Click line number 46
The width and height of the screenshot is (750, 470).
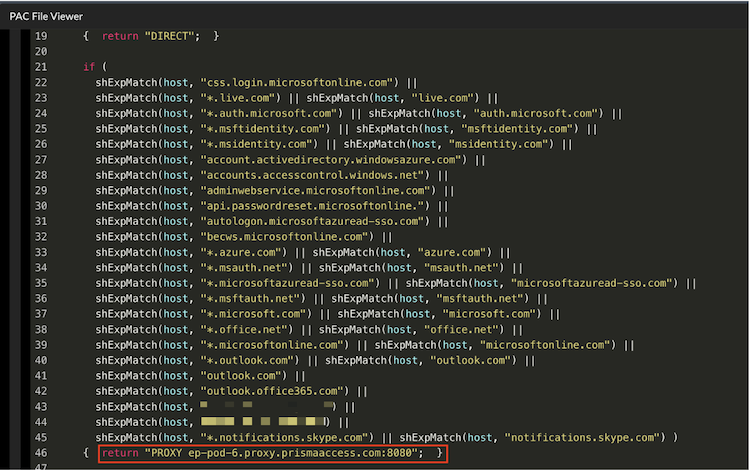[41, 453]
